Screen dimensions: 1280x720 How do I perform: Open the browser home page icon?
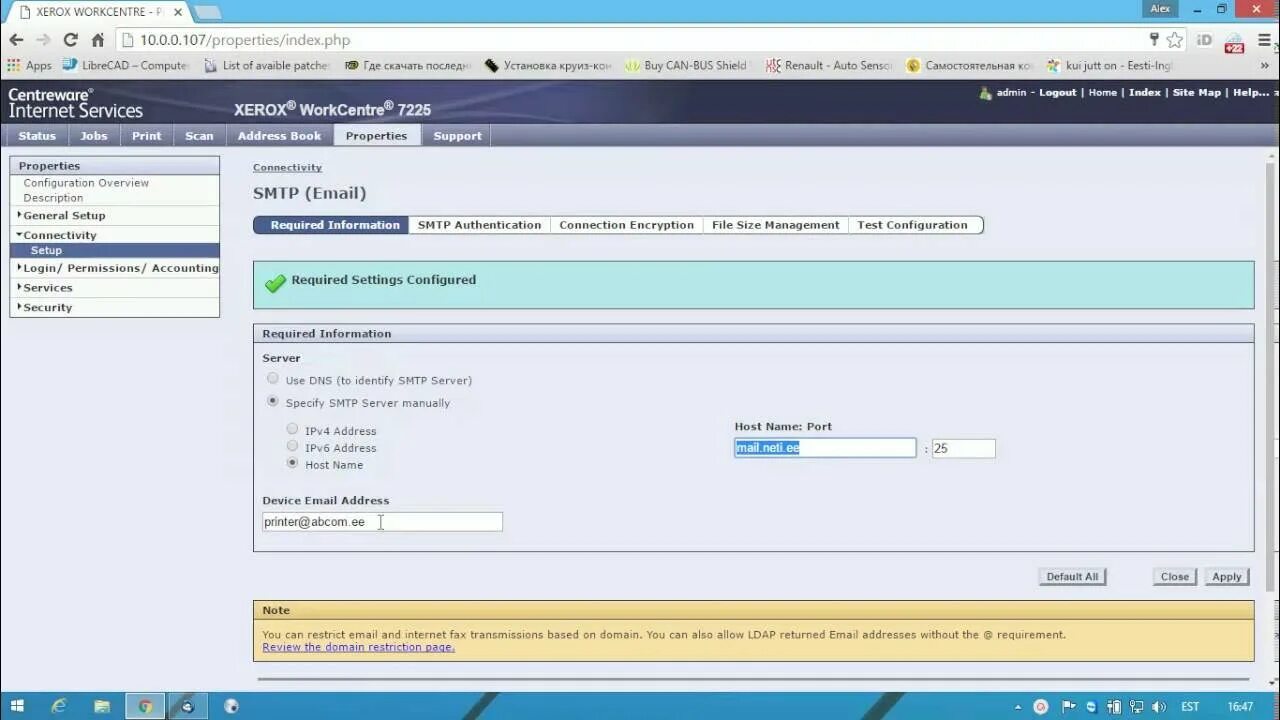(97, 40)
